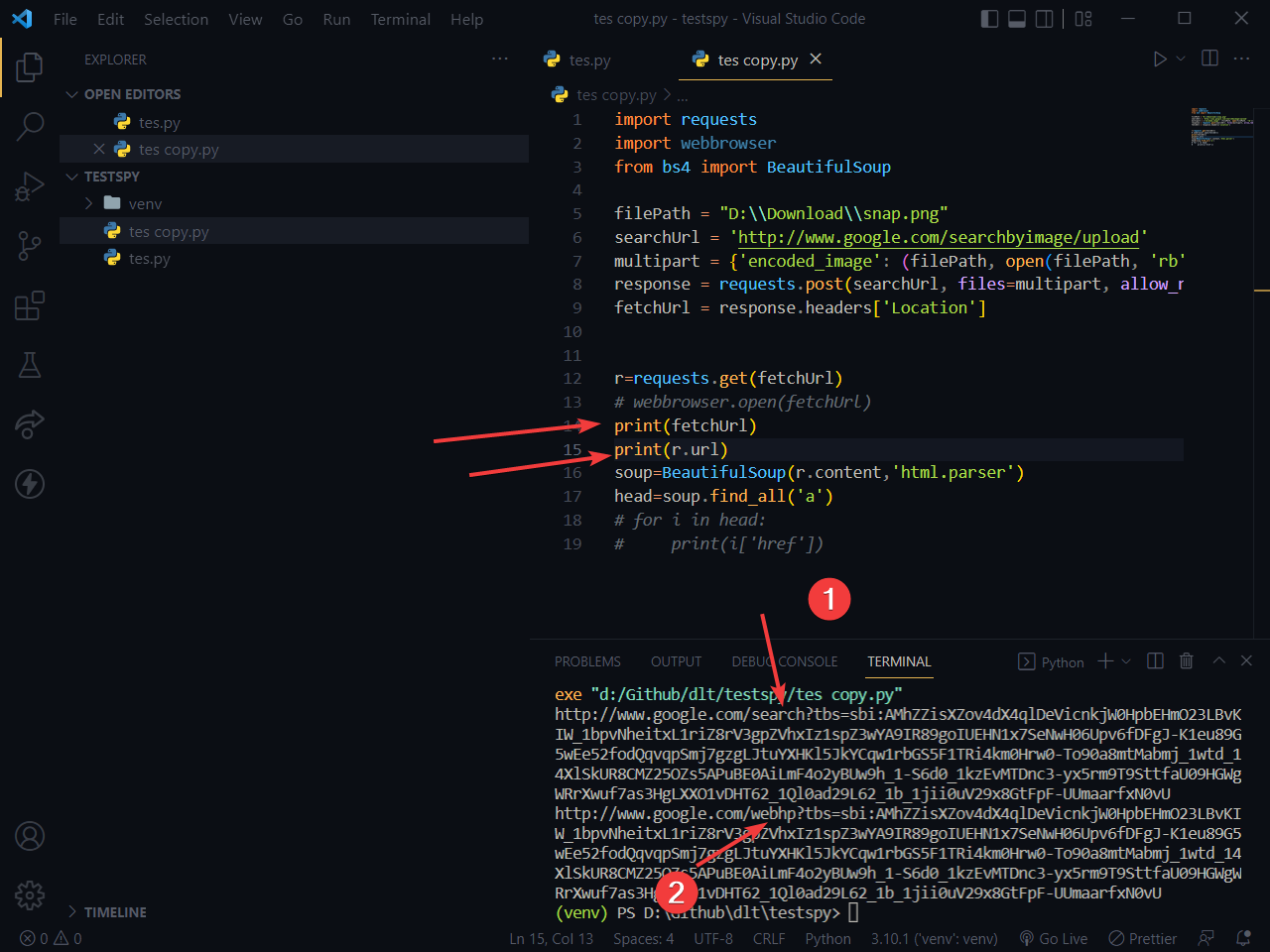Select language mode Python in status bar
The width and height of the screenshot is (1270, 952).
tap(827, 938)
